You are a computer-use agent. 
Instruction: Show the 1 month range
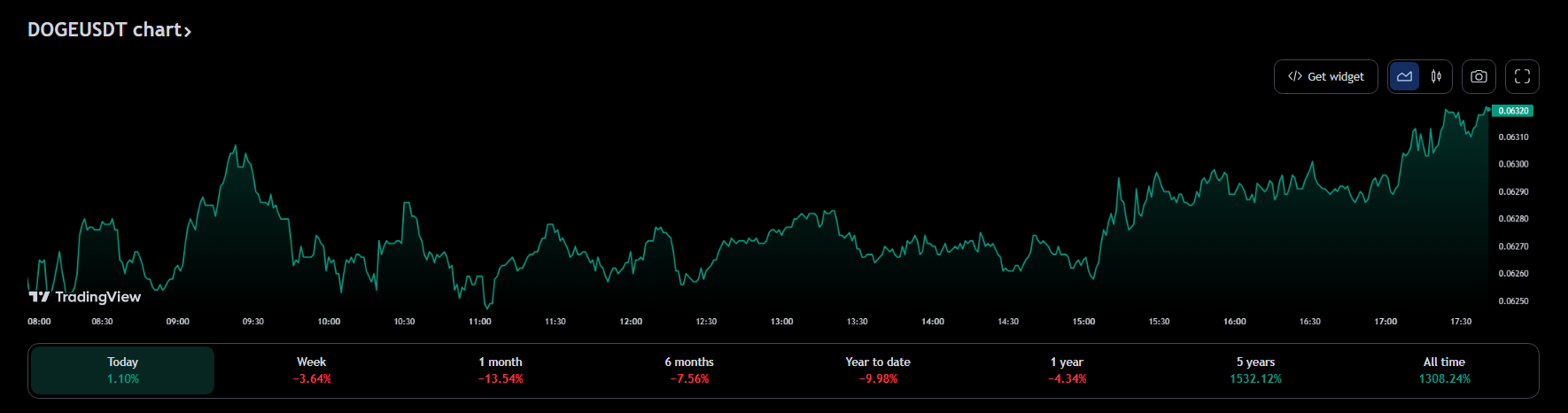point(501,370)
